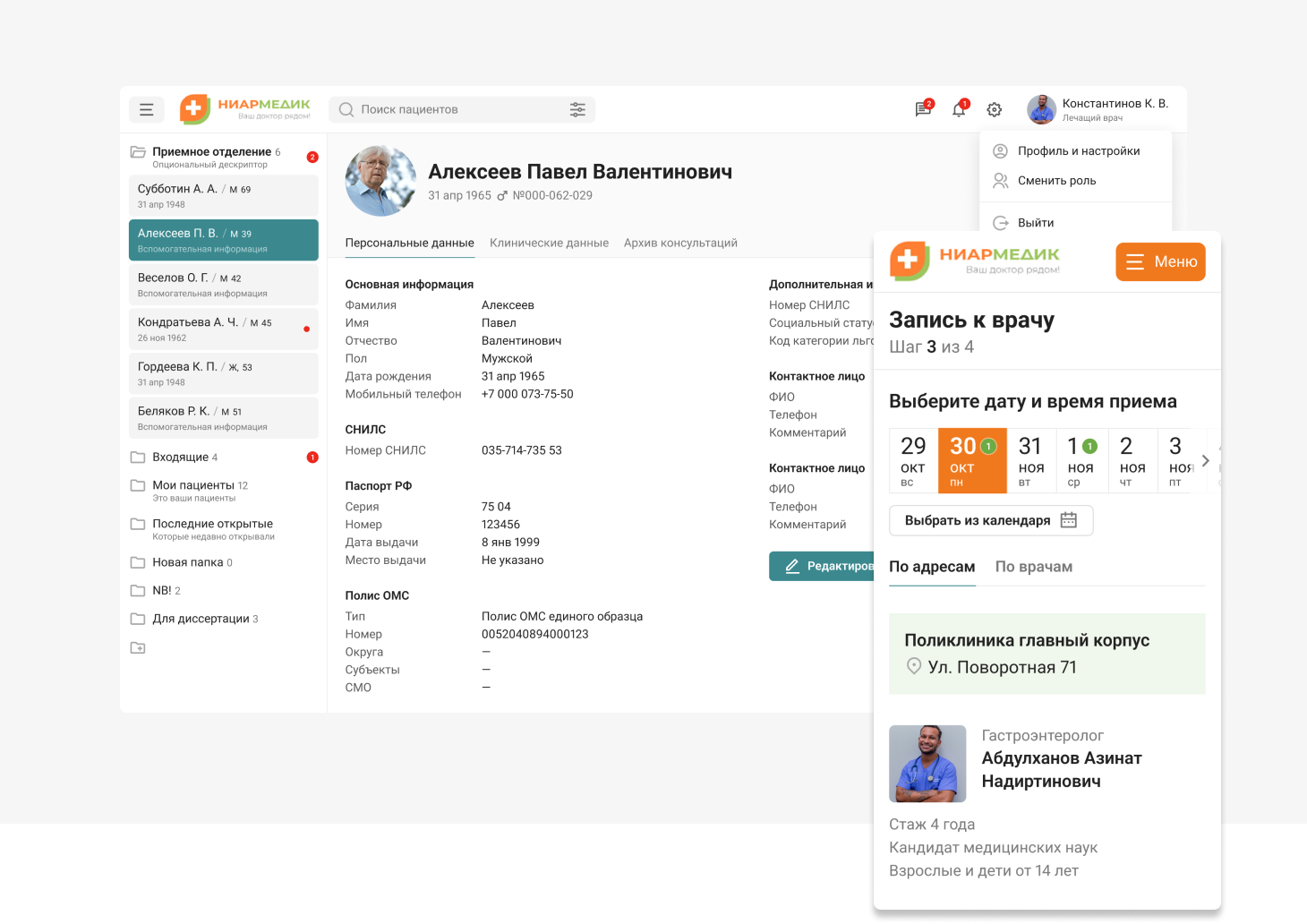The image size is (1307, 924).
Task: Choose Сменить роль menu item
Action: (x=1076, y=181)
